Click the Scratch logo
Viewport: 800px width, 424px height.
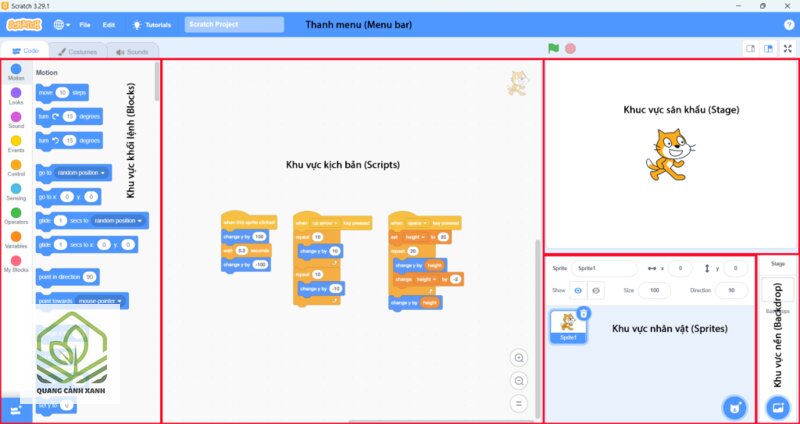[24, 24]
